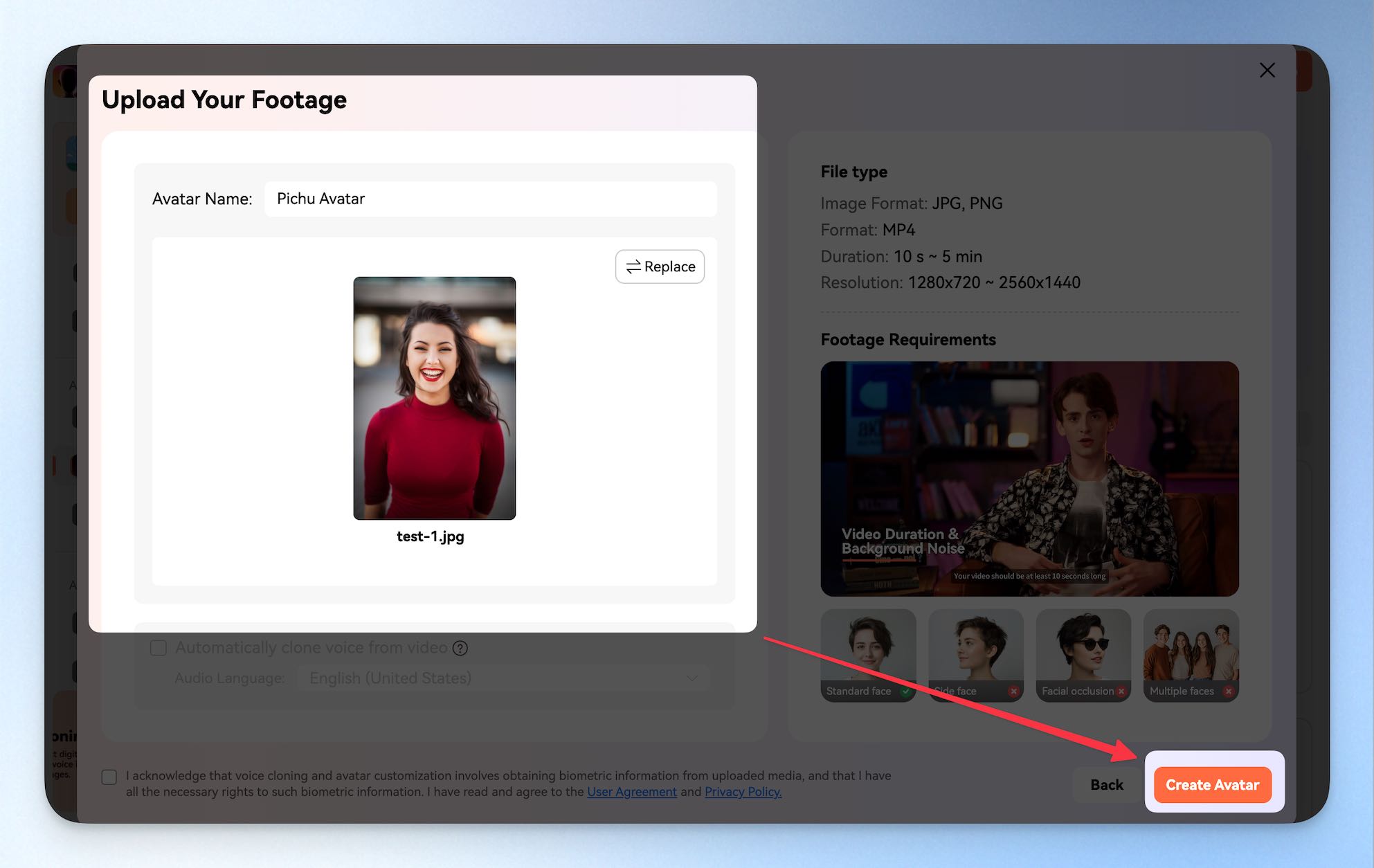Open the Audio Language dropdown
The height and width of the screenshot is (868, 1374).
503,678
